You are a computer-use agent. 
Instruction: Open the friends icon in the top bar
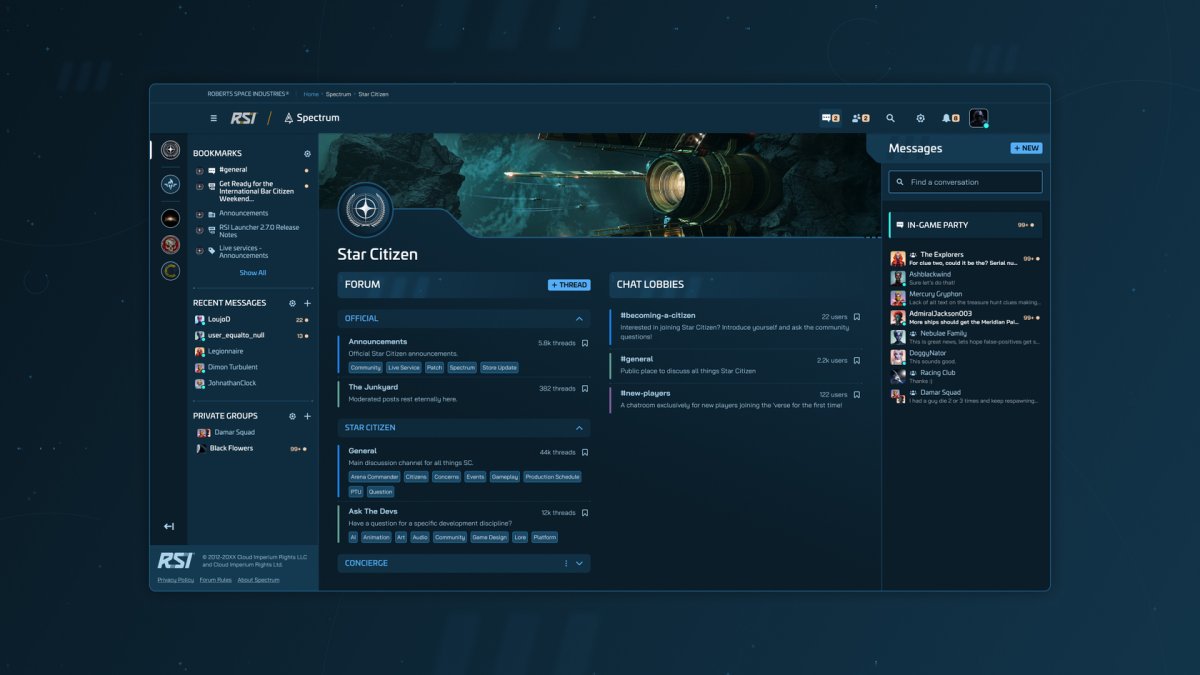point(860,118)
